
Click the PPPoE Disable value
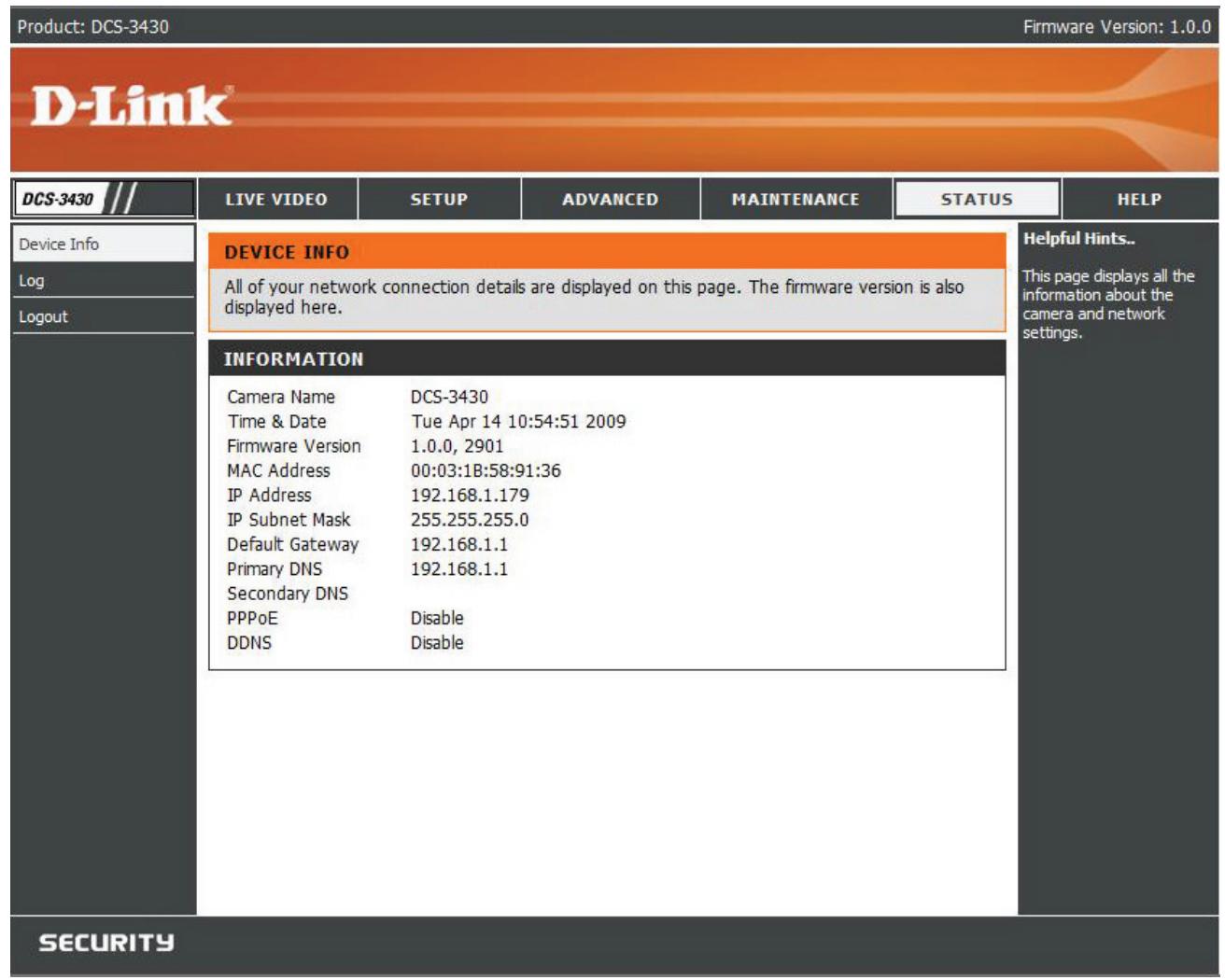(x=437, y=618)
